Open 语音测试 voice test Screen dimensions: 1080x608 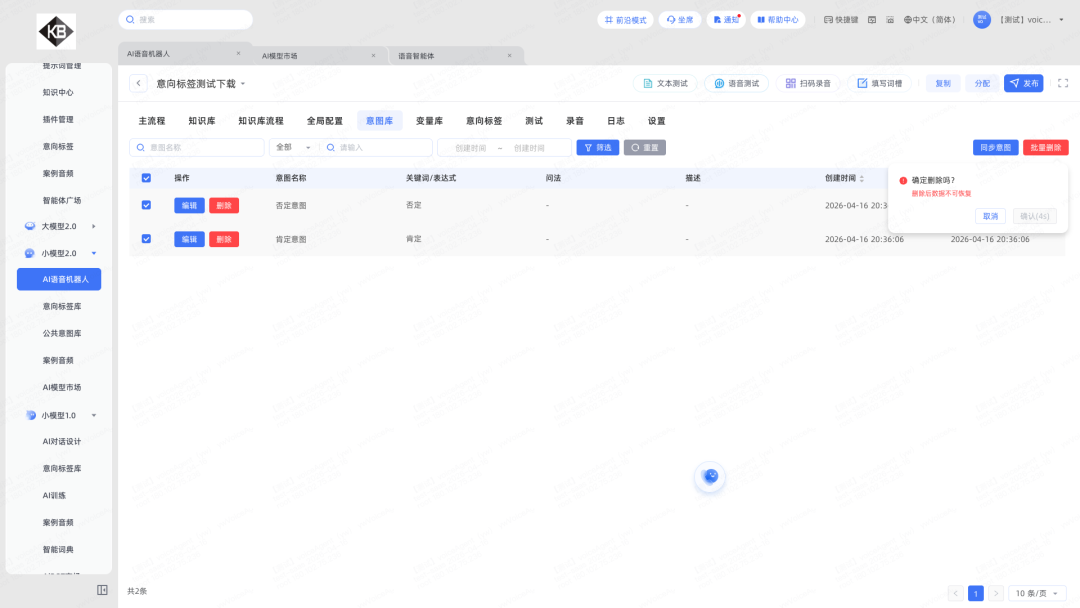pyautogui.click(x=736, y=84)
